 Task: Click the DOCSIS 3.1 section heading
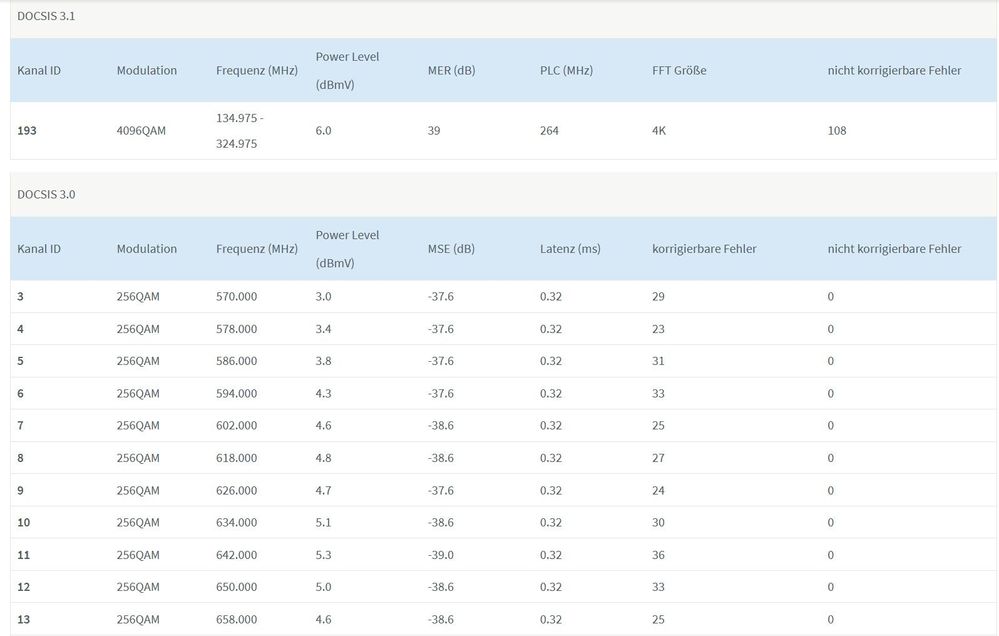(46, 16)
